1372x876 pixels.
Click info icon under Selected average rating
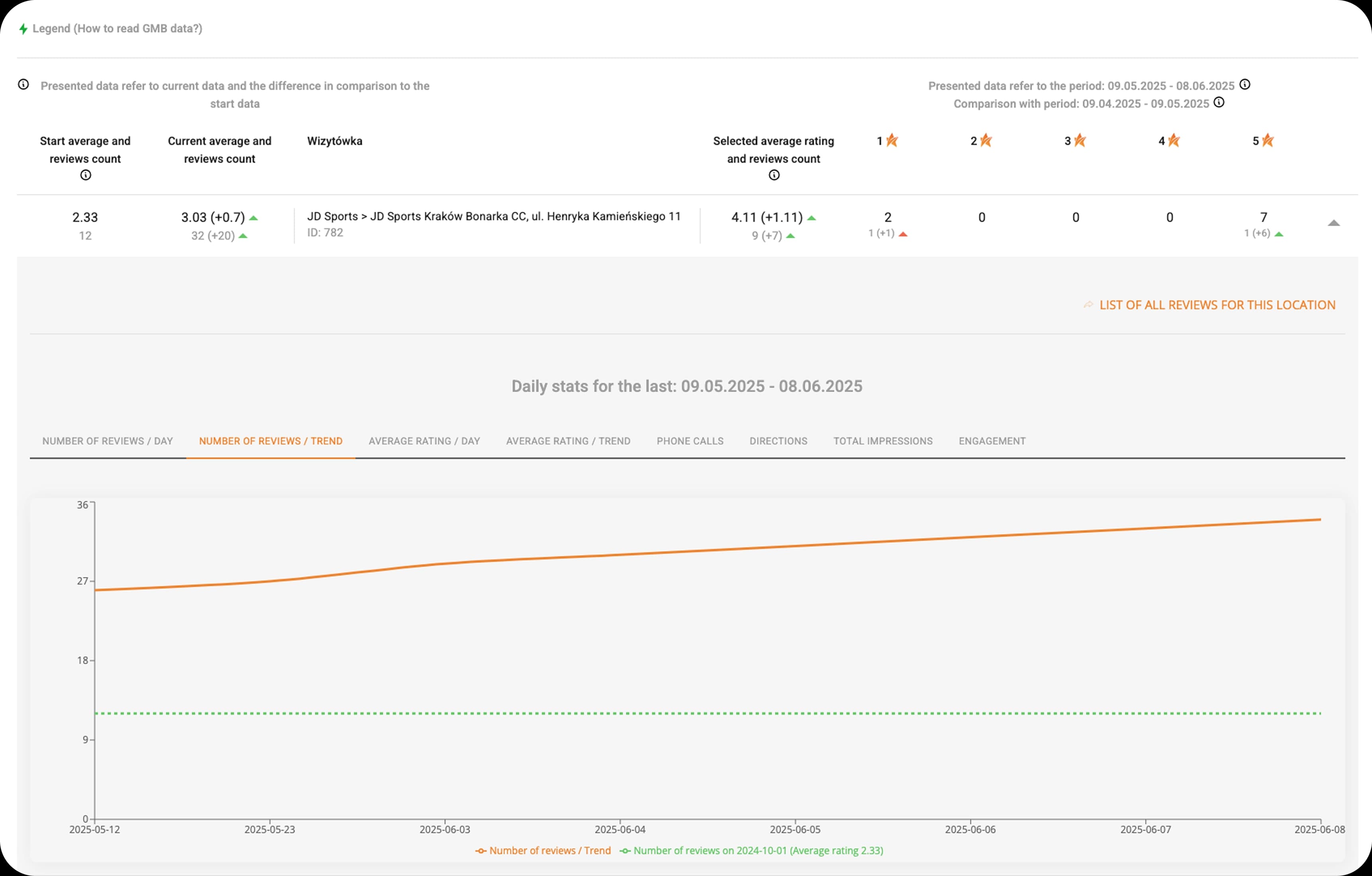point(774,176)
